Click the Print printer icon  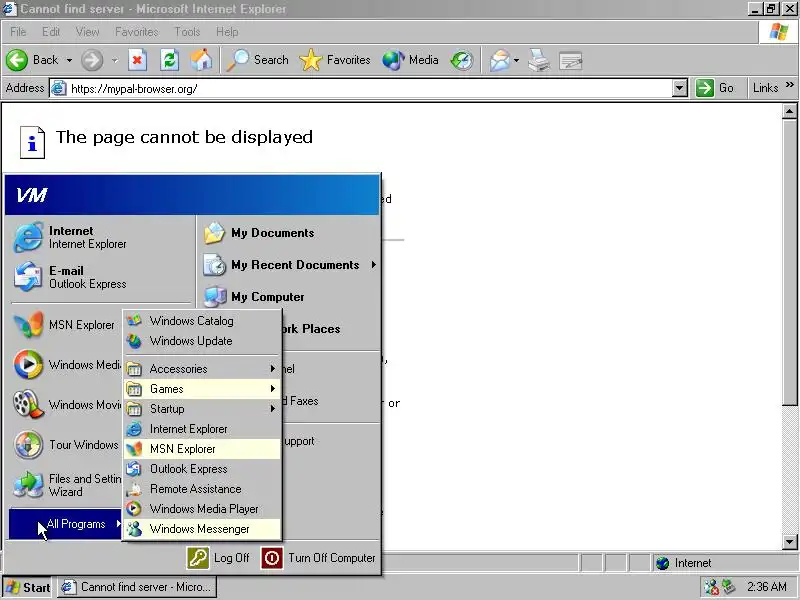pos(539,60)
